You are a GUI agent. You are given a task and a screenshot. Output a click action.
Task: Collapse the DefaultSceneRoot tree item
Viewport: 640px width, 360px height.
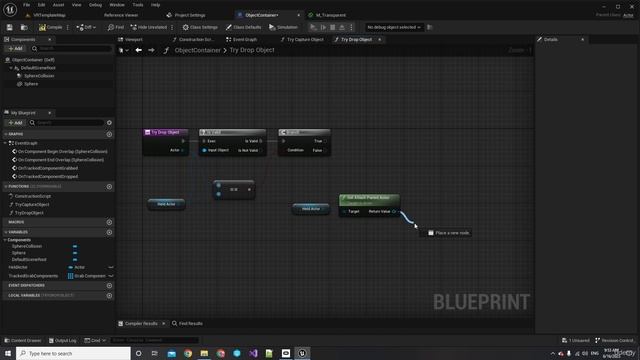point(11,68)
